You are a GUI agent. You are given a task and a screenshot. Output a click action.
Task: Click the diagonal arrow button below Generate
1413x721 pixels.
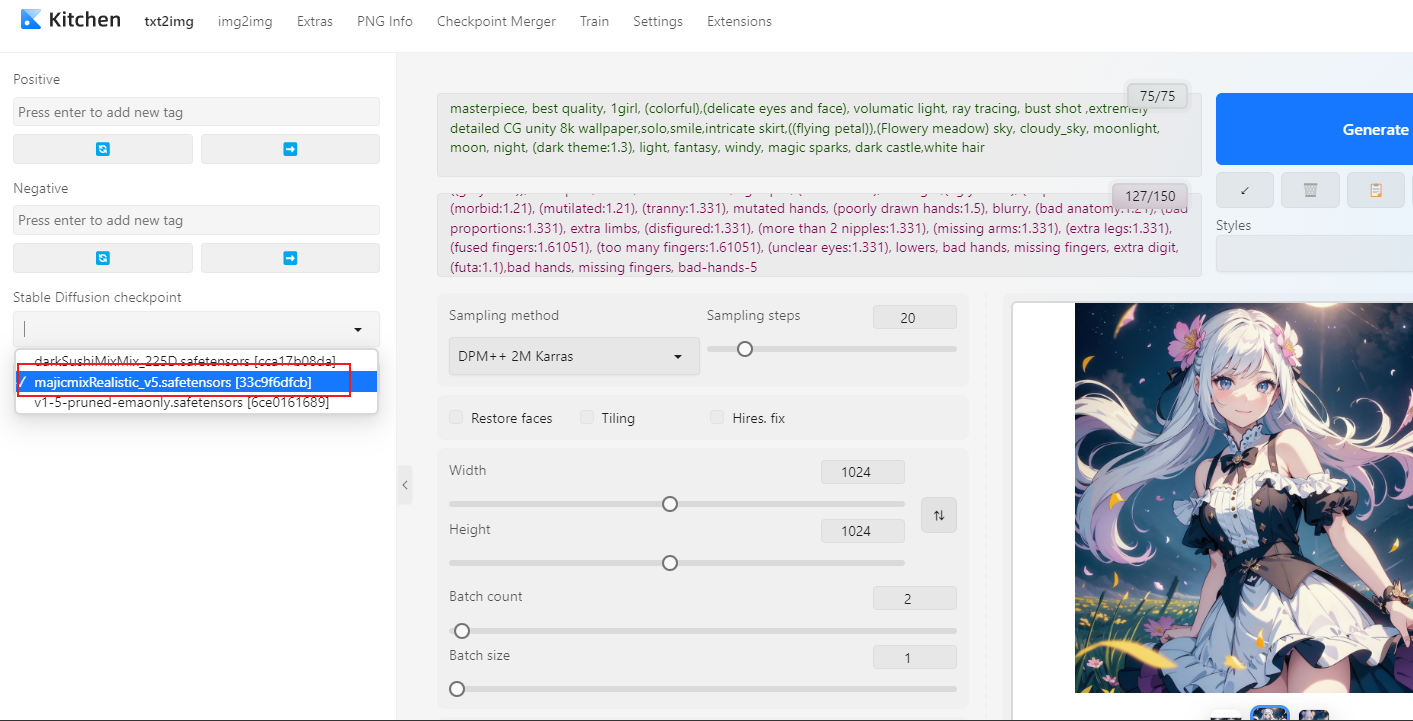point(1244,190)
